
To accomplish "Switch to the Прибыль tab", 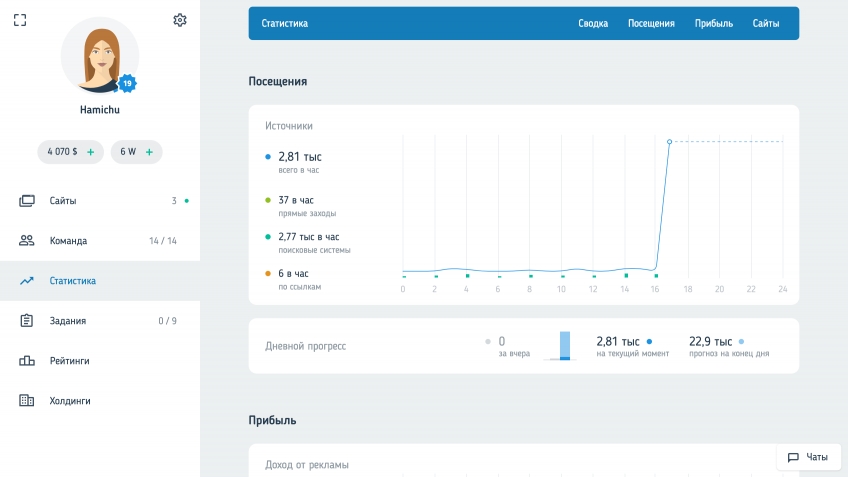I will point(714,23).
